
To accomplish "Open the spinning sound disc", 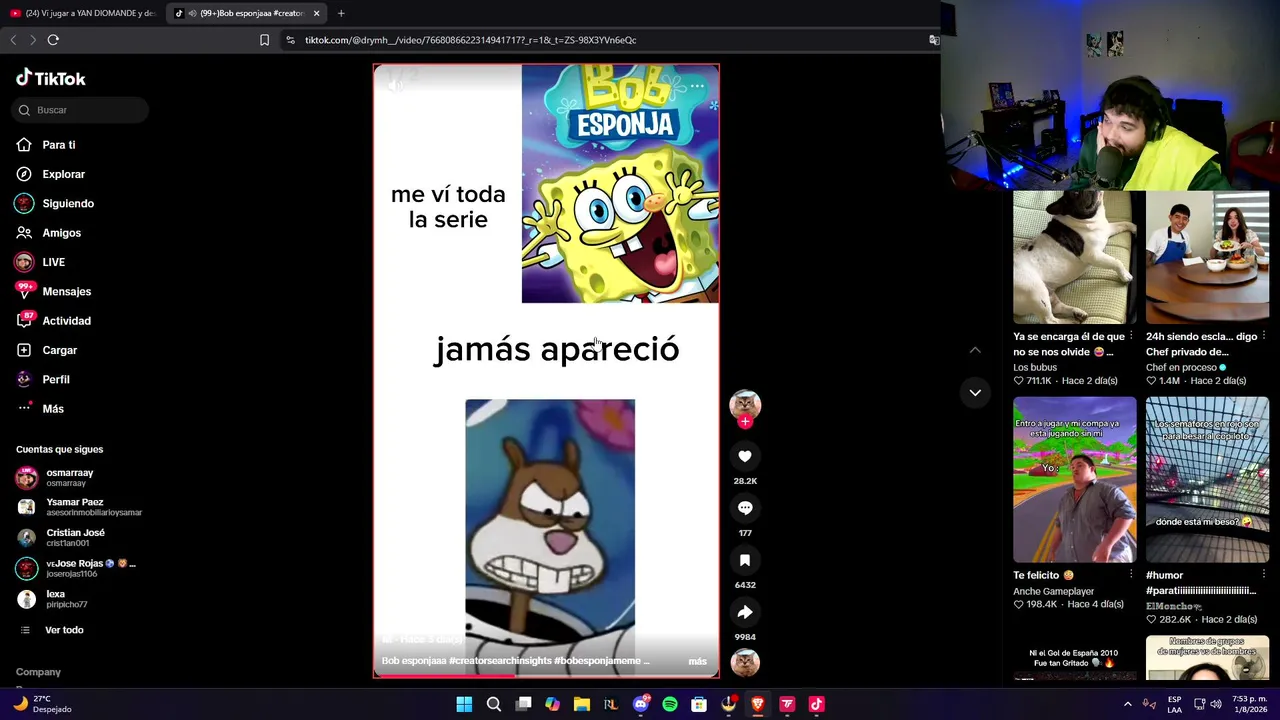I will 745,662.
